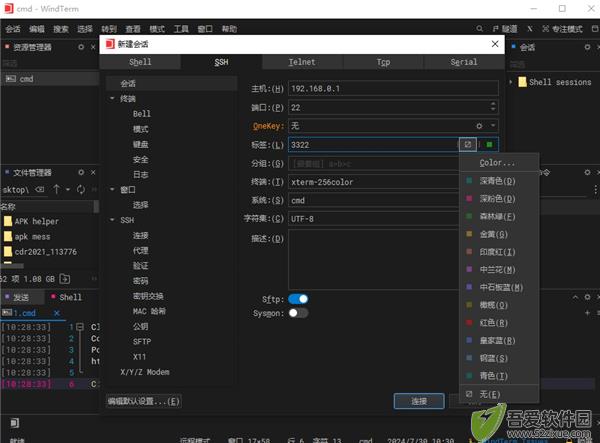Click the search magnifier icon in top bar
Screen dimensions: 600x443
tap(479, 29)
